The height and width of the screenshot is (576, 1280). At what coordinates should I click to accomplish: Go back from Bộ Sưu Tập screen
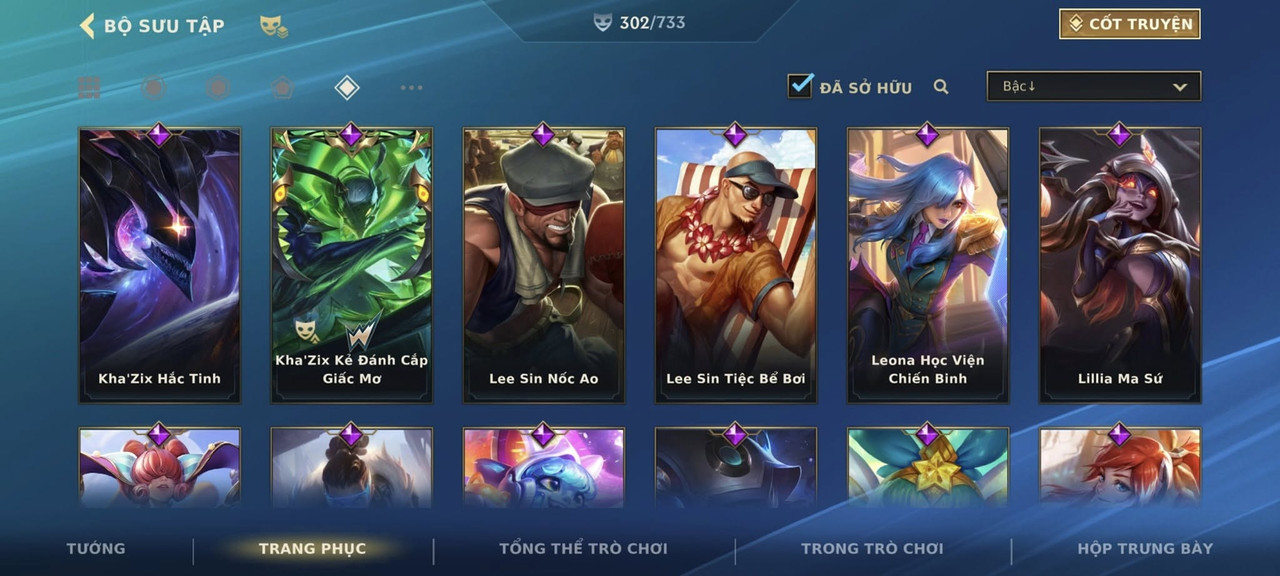87,25
